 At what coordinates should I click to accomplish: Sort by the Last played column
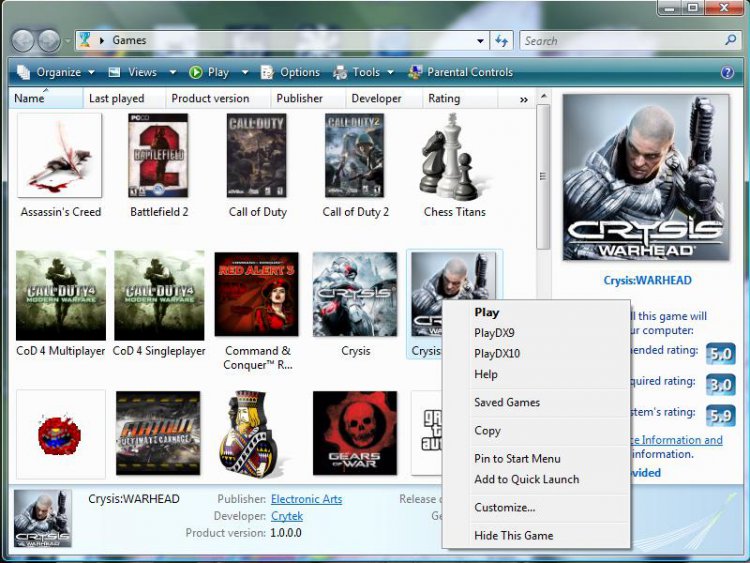pos(124,98)
